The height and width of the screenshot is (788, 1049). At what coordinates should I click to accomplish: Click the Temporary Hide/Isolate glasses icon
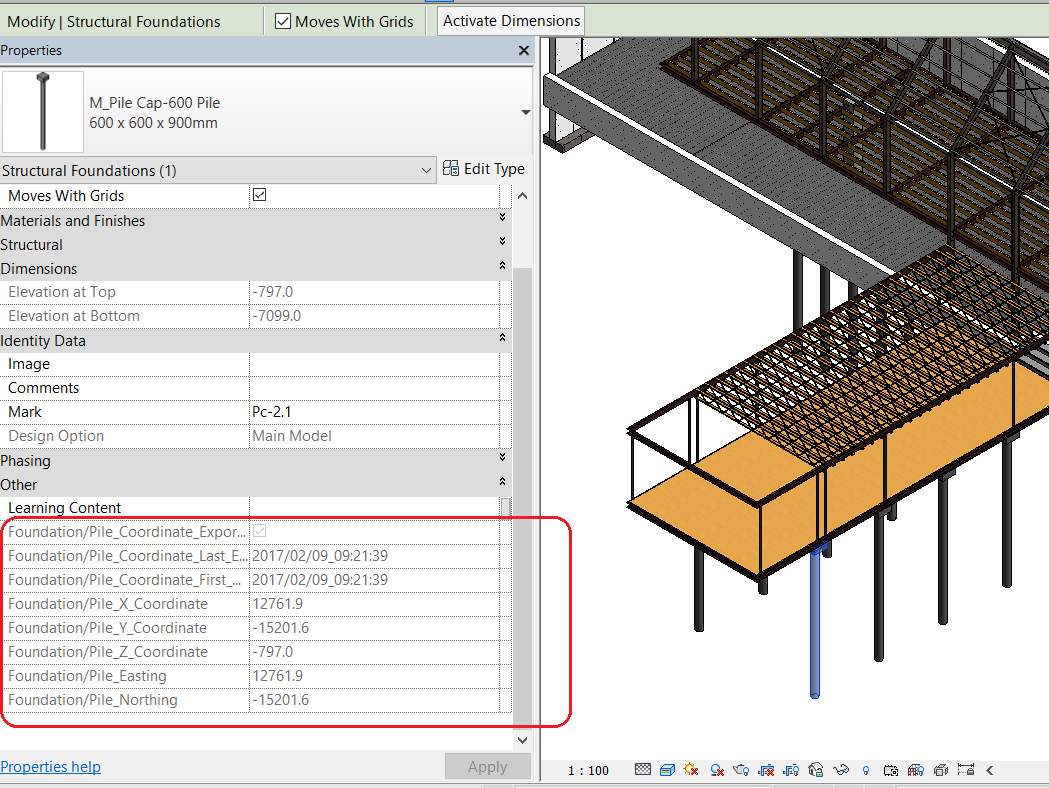coord(842,770)
